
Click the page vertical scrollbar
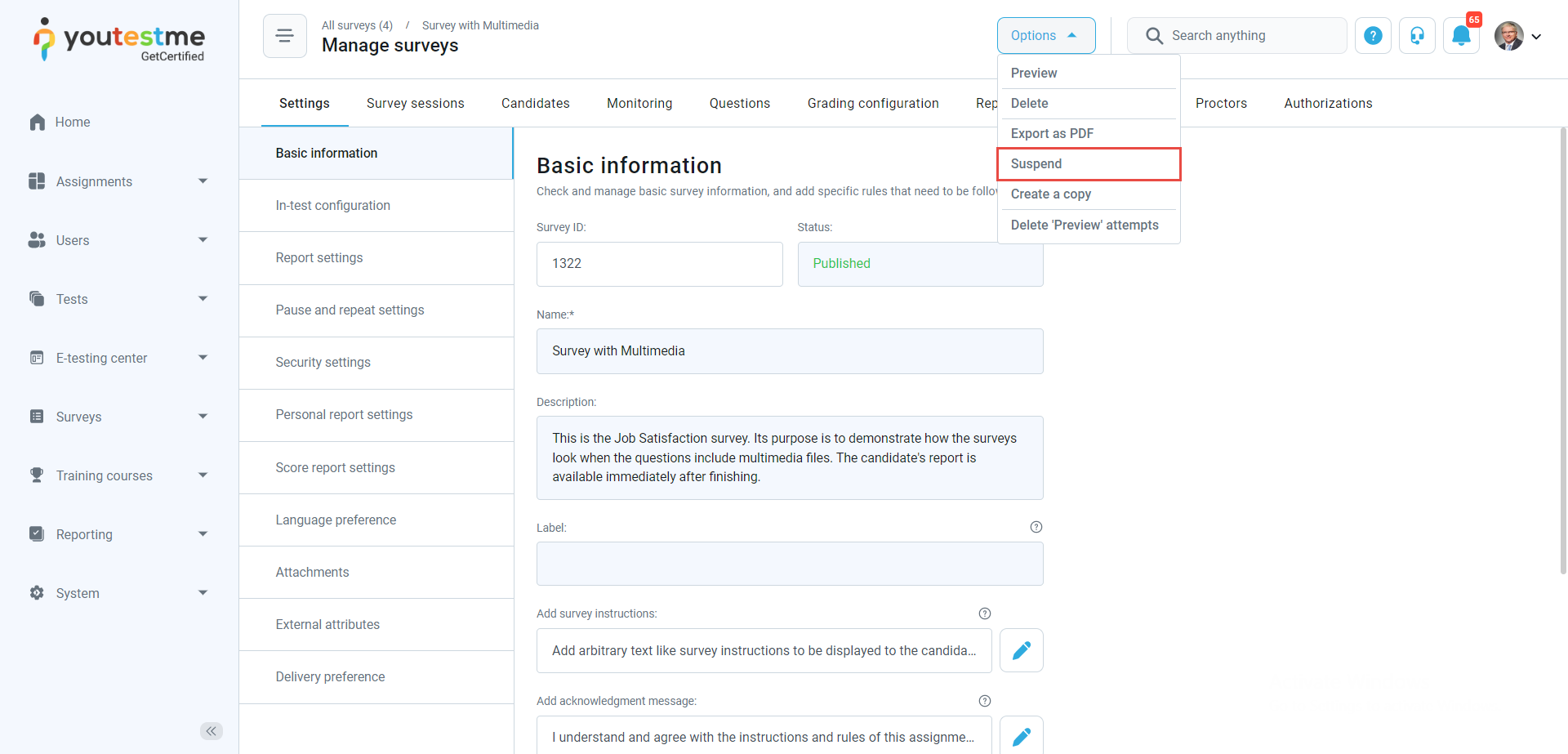[x=1562, y=351]
